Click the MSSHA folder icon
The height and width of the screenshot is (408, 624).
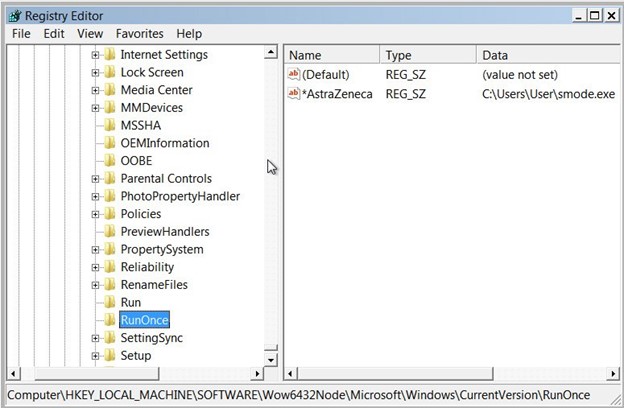pyautogui.click(x=109, y=125)
